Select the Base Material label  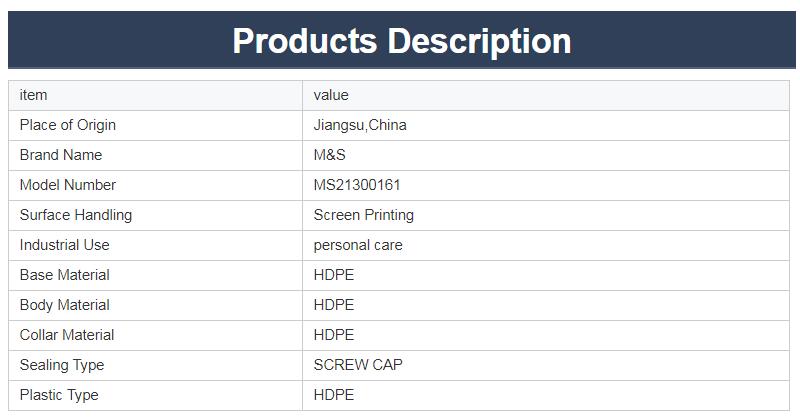tap(65, 275)
